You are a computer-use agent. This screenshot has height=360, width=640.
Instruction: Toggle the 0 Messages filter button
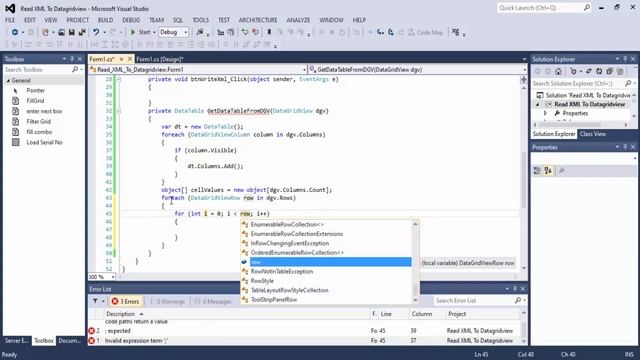pos(213,301)
